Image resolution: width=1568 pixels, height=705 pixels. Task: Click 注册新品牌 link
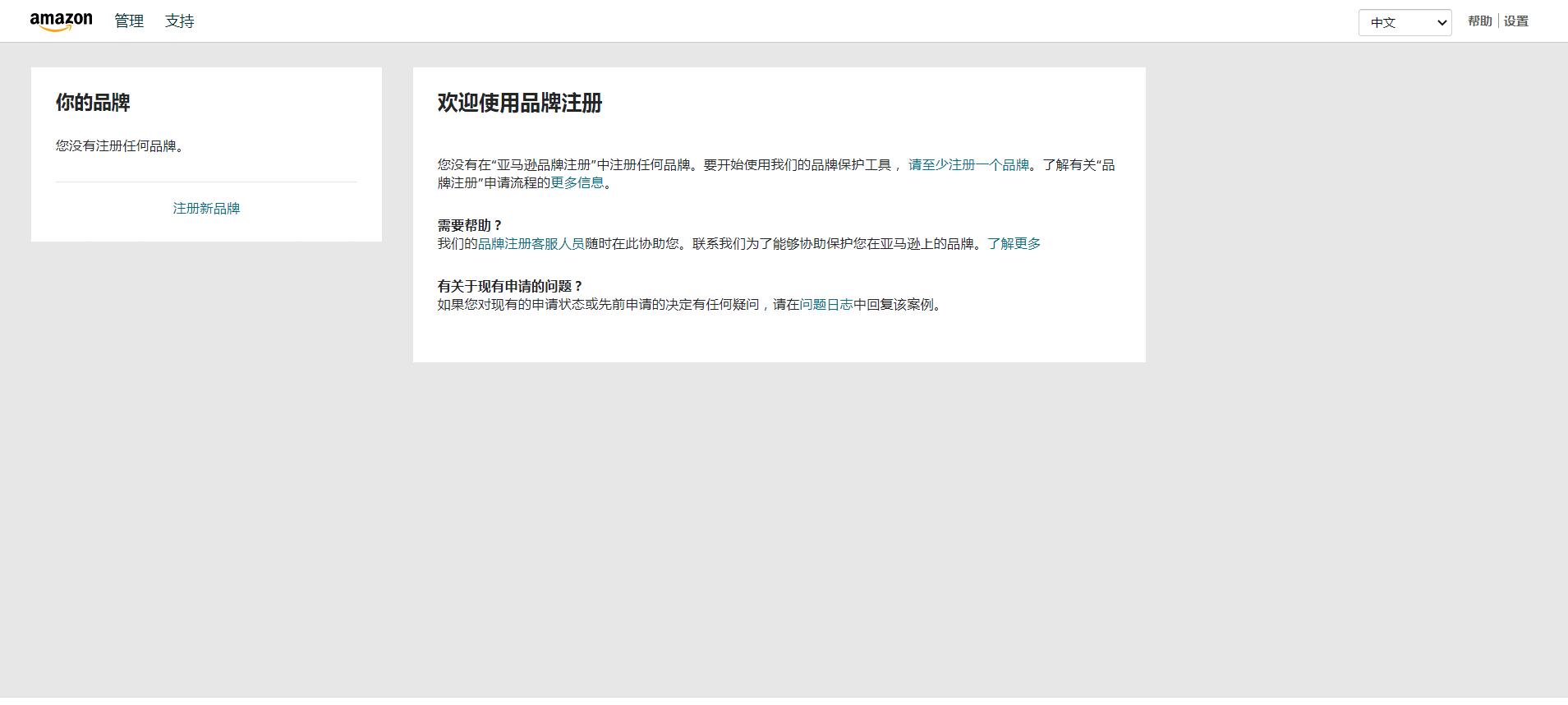click(x=206, y=209)
